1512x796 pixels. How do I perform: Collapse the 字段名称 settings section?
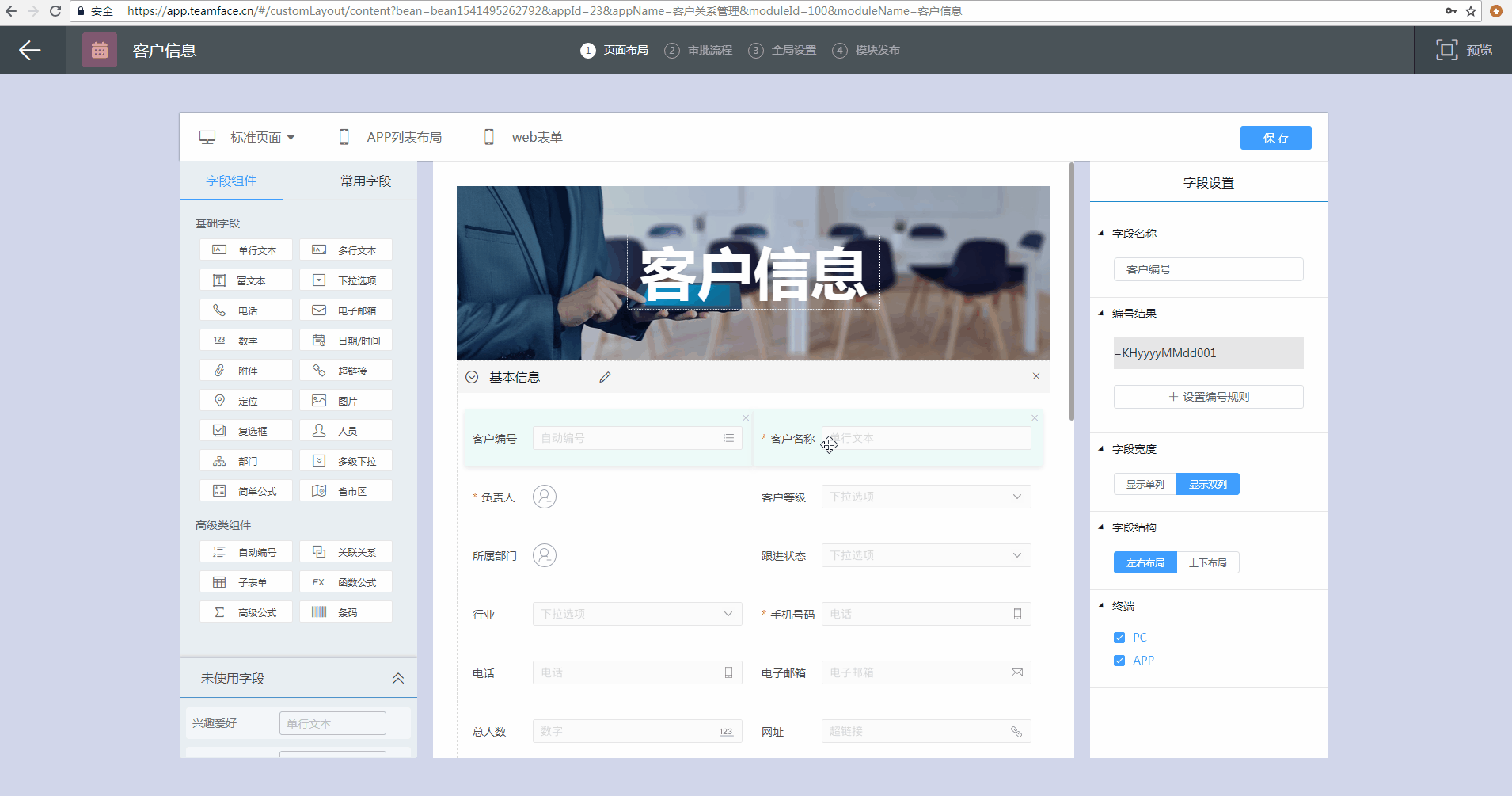point(1100,234)
